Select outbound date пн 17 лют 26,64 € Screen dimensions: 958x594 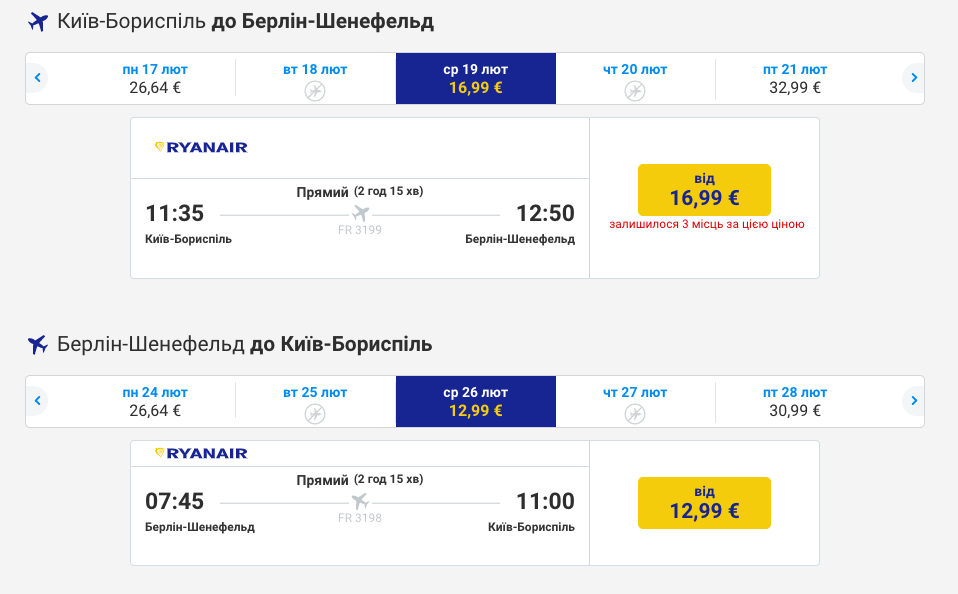pos(155,78)
